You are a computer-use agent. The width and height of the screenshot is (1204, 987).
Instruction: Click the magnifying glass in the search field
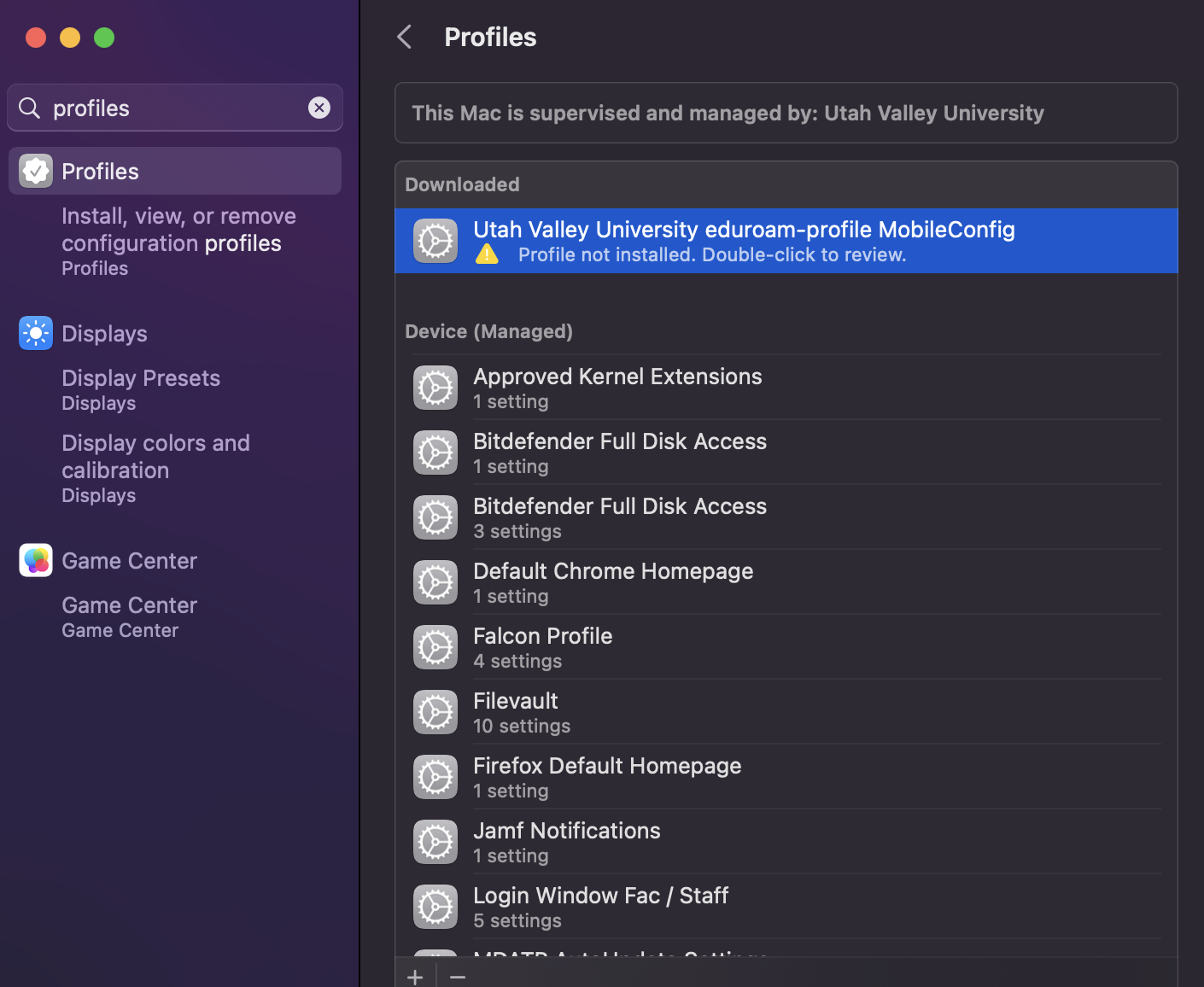[28, 108]
